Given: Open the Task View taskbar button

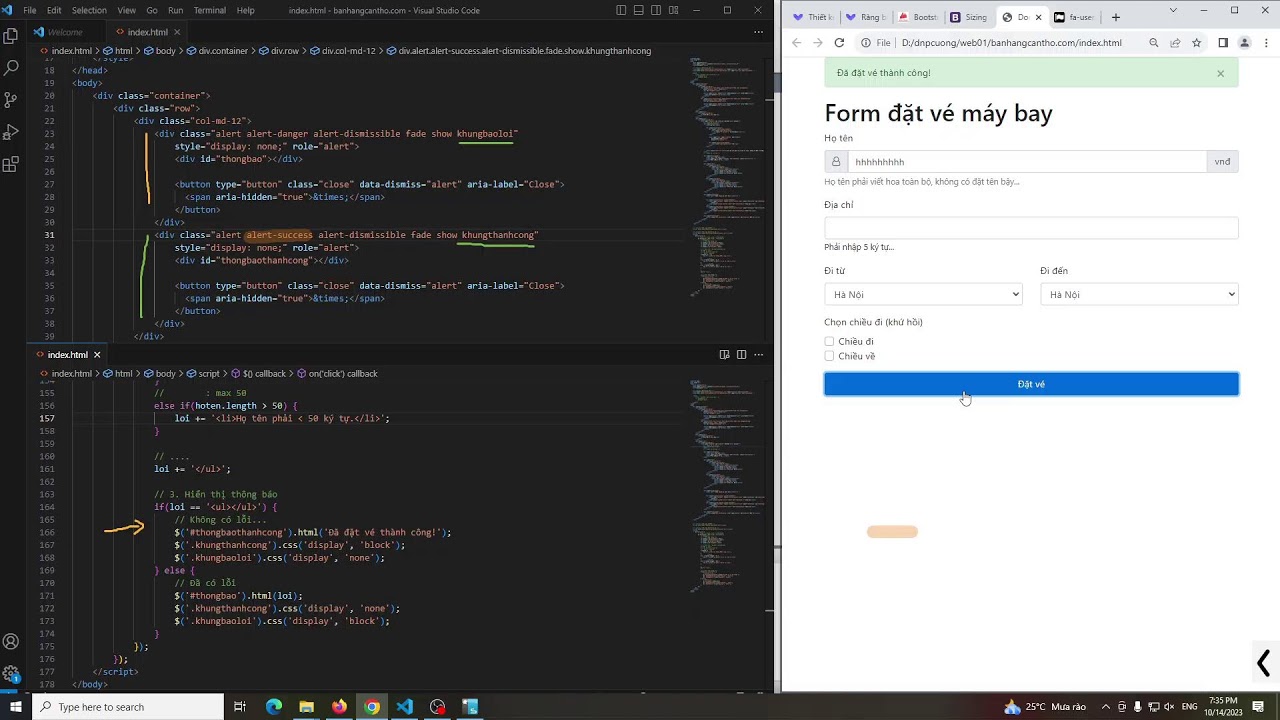Looking at the screenshot, I should point(240,707).
